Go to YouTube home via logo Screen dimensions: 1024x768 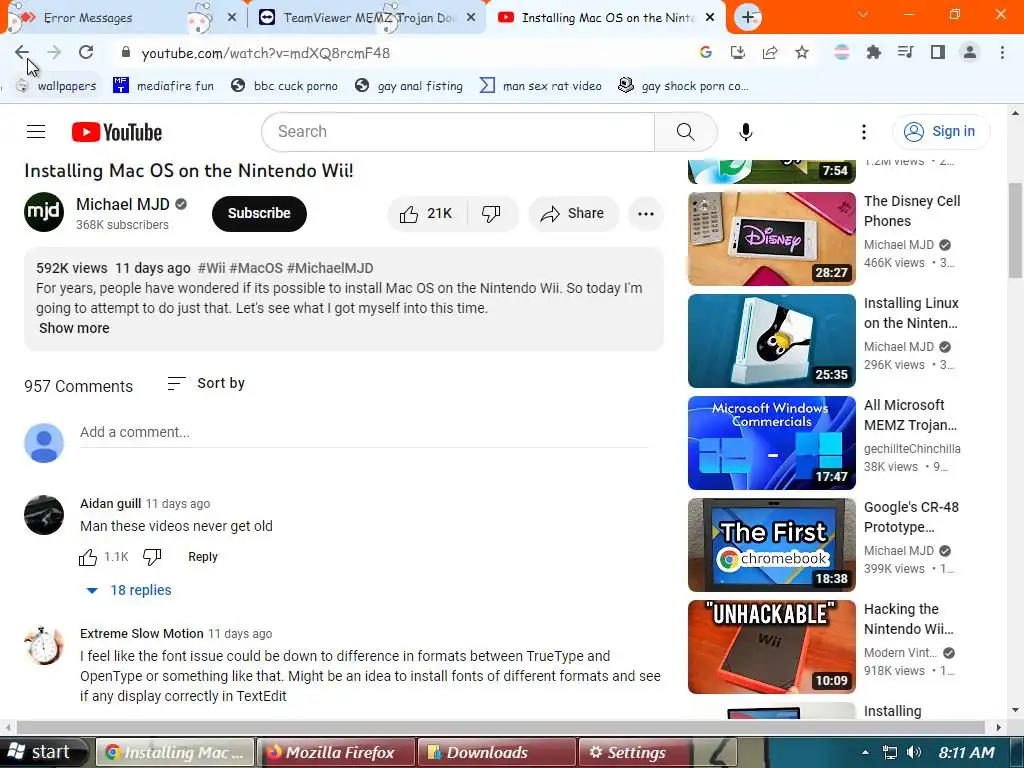click(x=117, y=132)
